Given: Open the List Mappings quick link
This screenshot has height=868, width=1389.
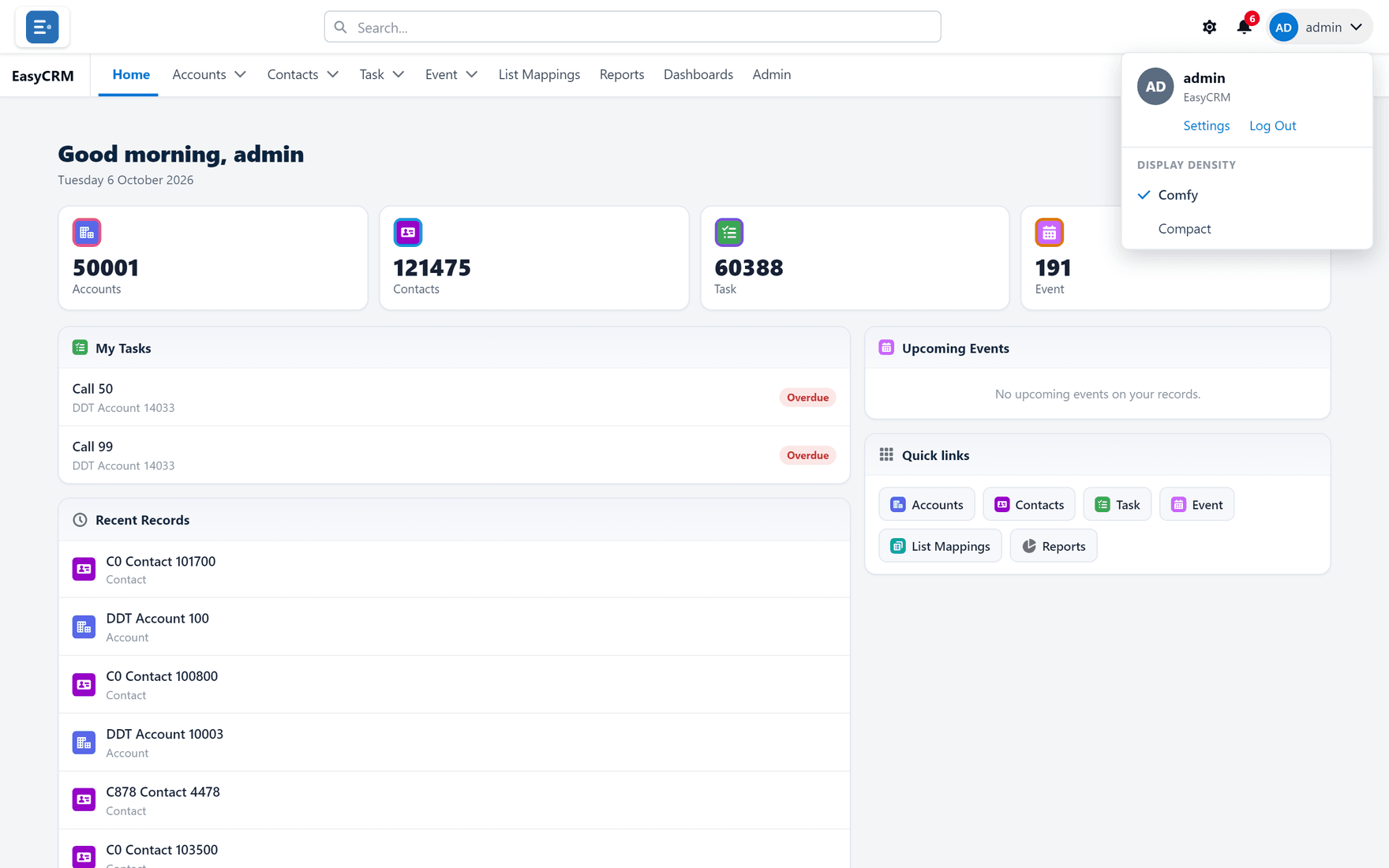Looking at the screenshot, I should coord(940,546).
